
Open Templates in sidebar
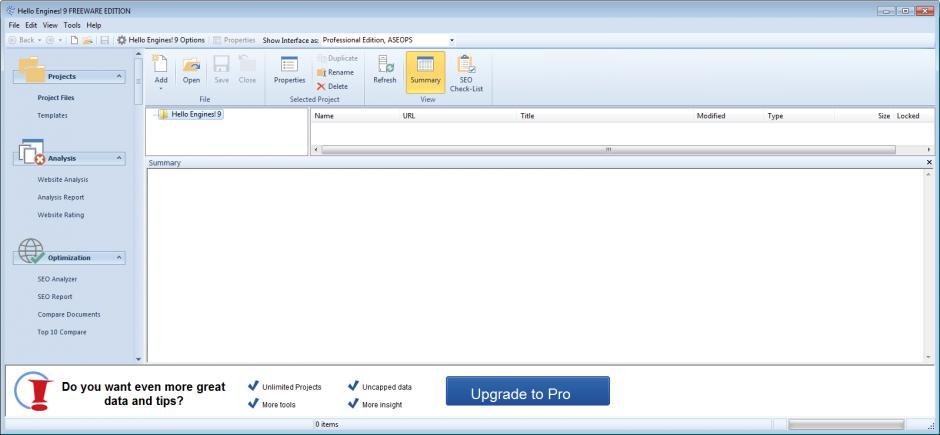[x=52, y=116]
